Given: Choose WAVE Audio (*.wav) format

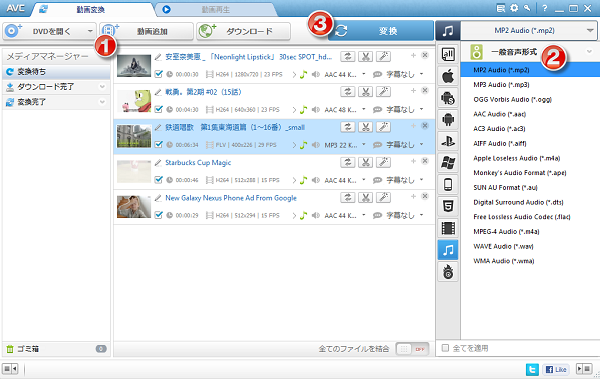Looking at the screenshot, I should [503, 246].
